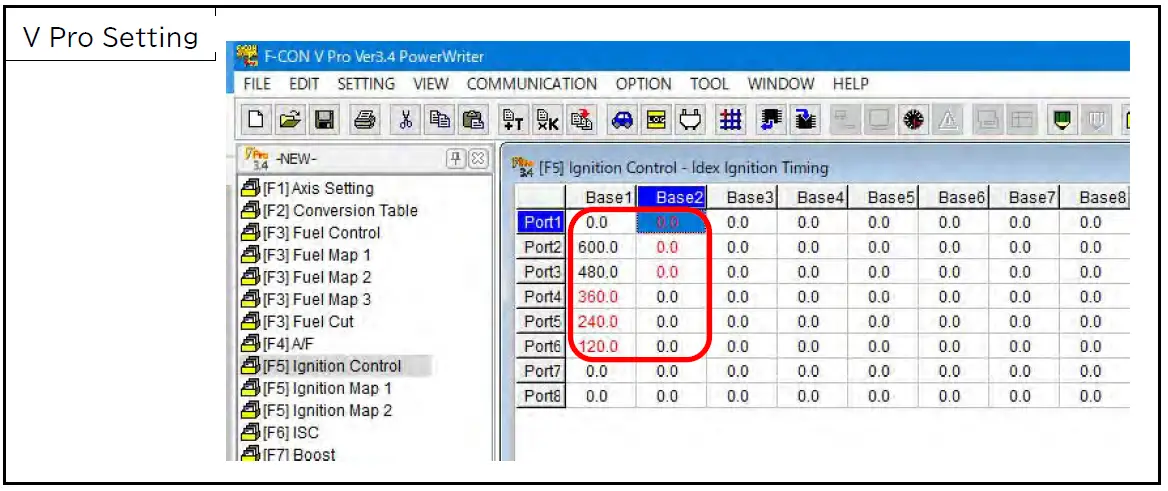Select [F1] Axis Setting in tree

pyautogui.click(x=308, y=189)
